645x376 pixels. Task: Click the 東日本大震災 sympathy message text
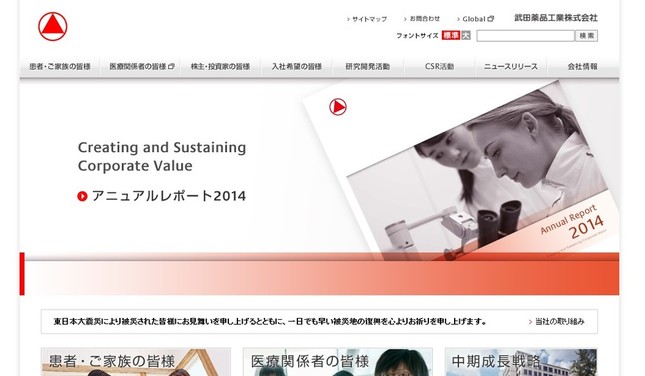(x=270, y=322)
